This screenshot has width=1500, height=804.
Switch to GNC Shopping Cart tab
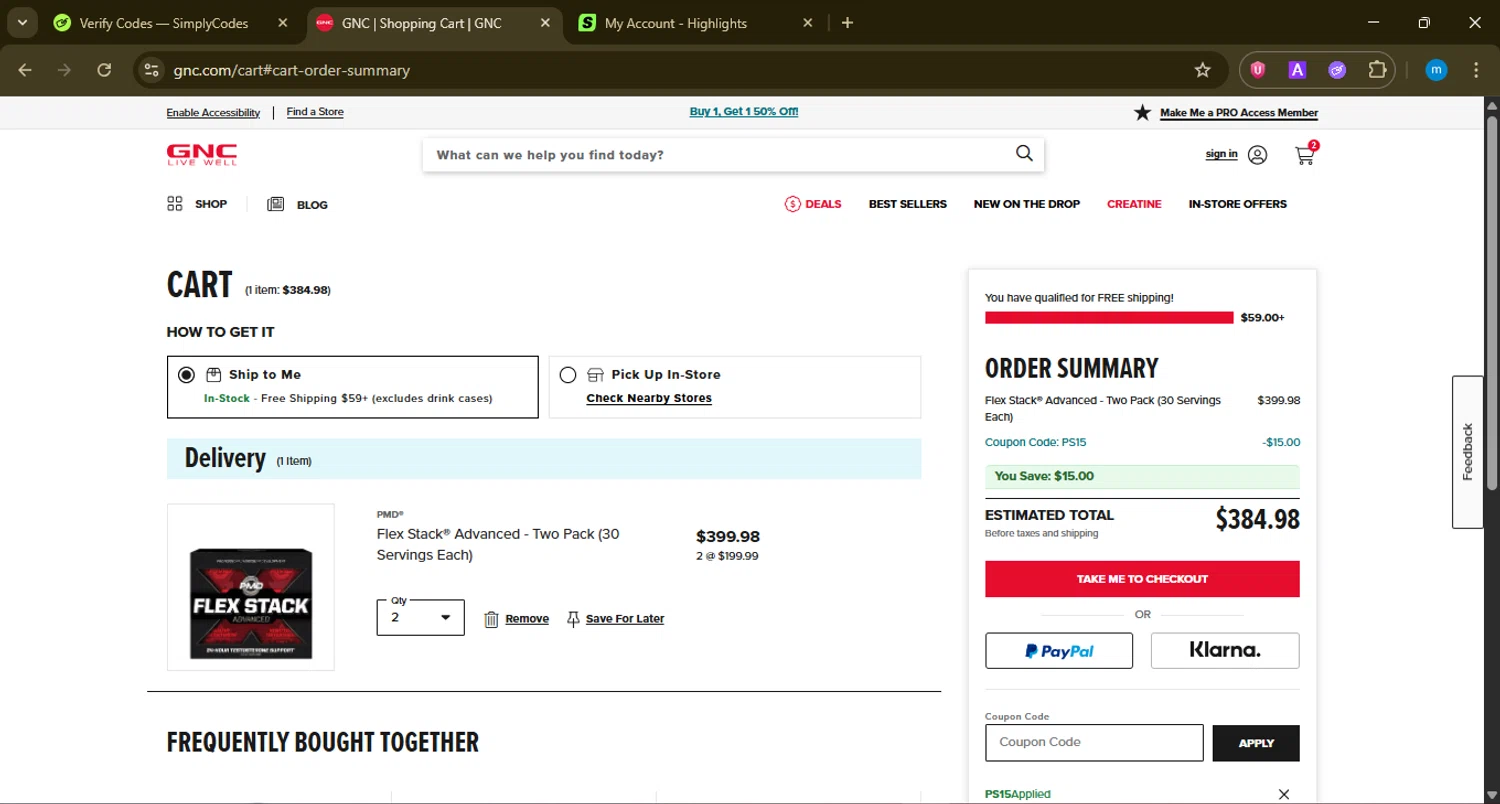click(421, 23)
